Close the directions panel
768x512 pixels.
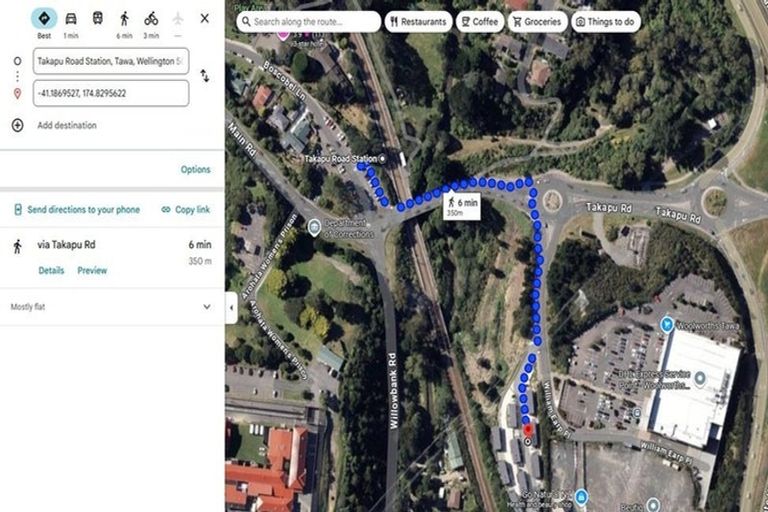(x=205, y=19)
